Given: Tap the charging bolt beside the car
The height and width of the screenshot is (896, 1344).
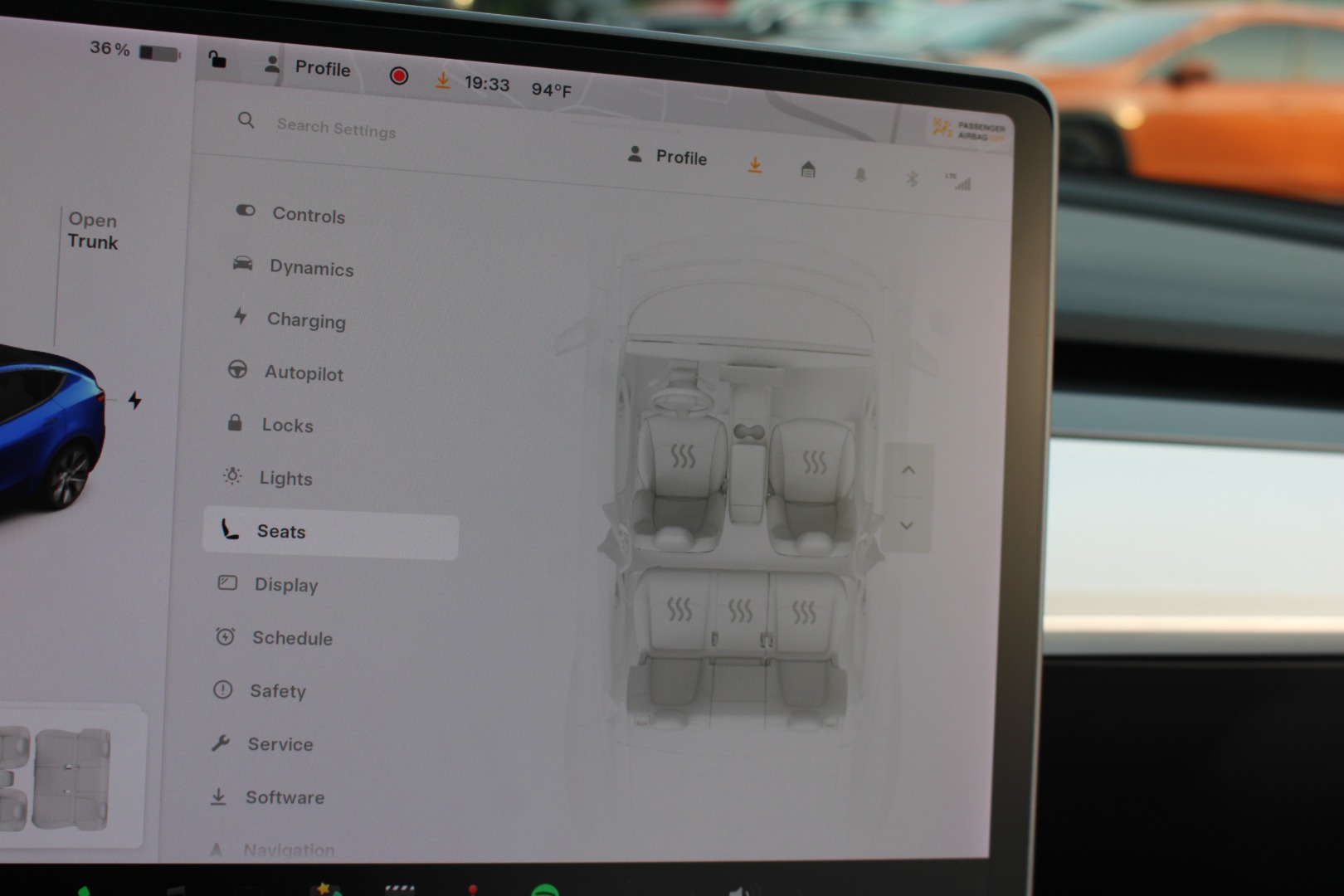Looking at the screenshot, I should [x=134, y=401].
